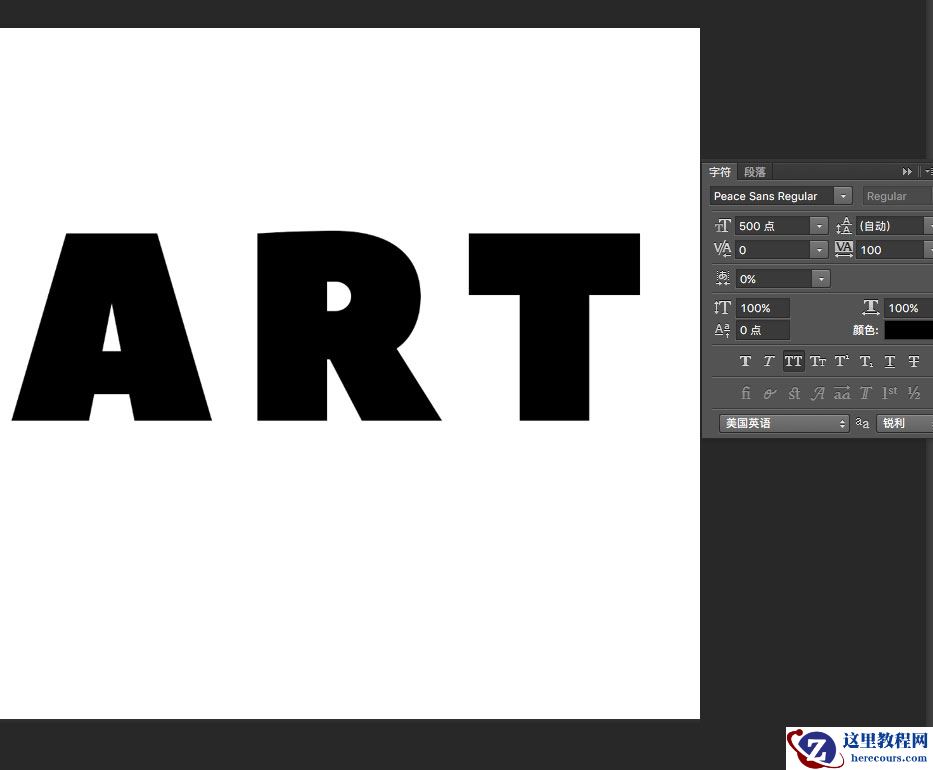Click the kerning V/A icon
Screen dimensions: 933x770
click(722, 249)
